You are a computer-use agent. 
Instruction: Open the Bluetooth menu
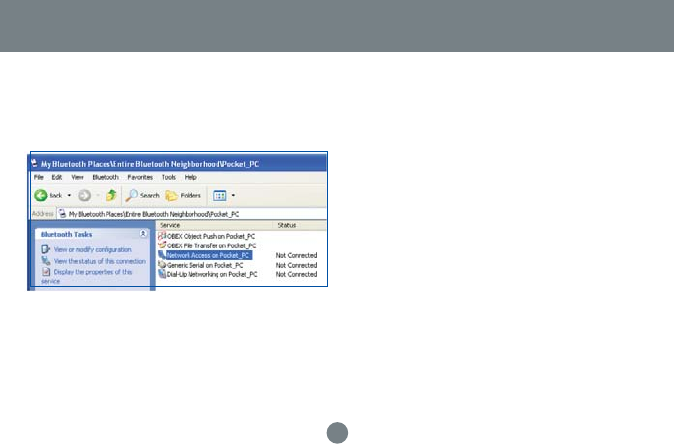(x=105, y=177)
